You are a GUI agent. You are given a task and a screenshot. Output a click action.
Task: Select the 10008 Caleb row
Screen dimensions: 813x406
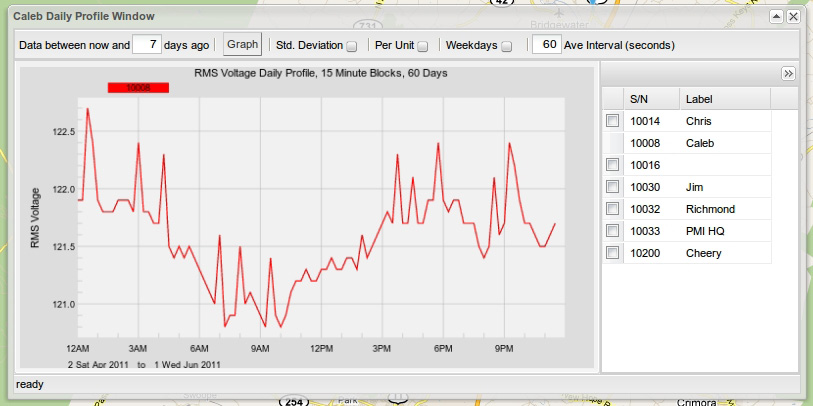[x=700, y=143]
